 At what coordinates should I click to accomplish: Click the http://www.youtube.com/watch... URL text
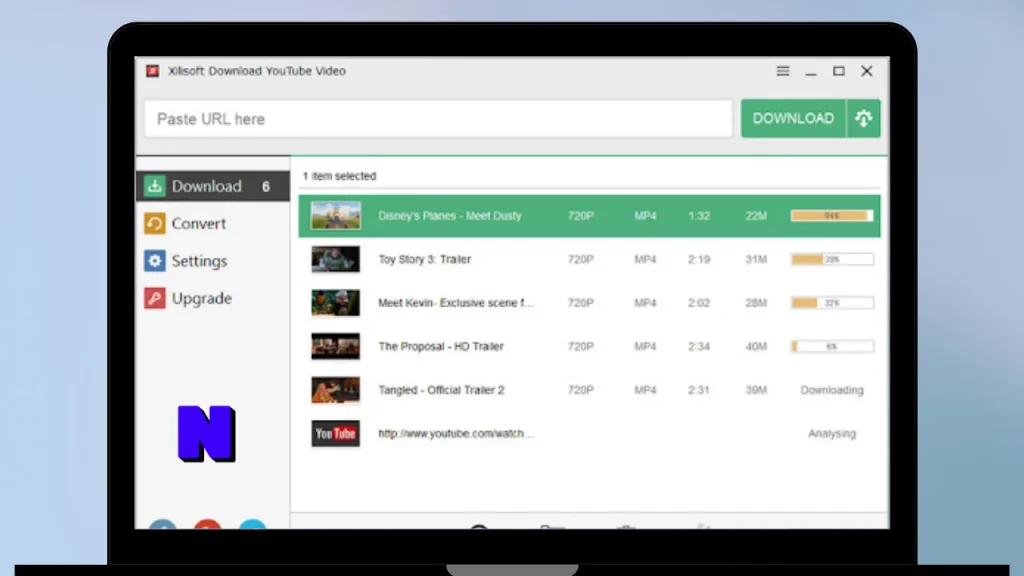pos(456,434)
